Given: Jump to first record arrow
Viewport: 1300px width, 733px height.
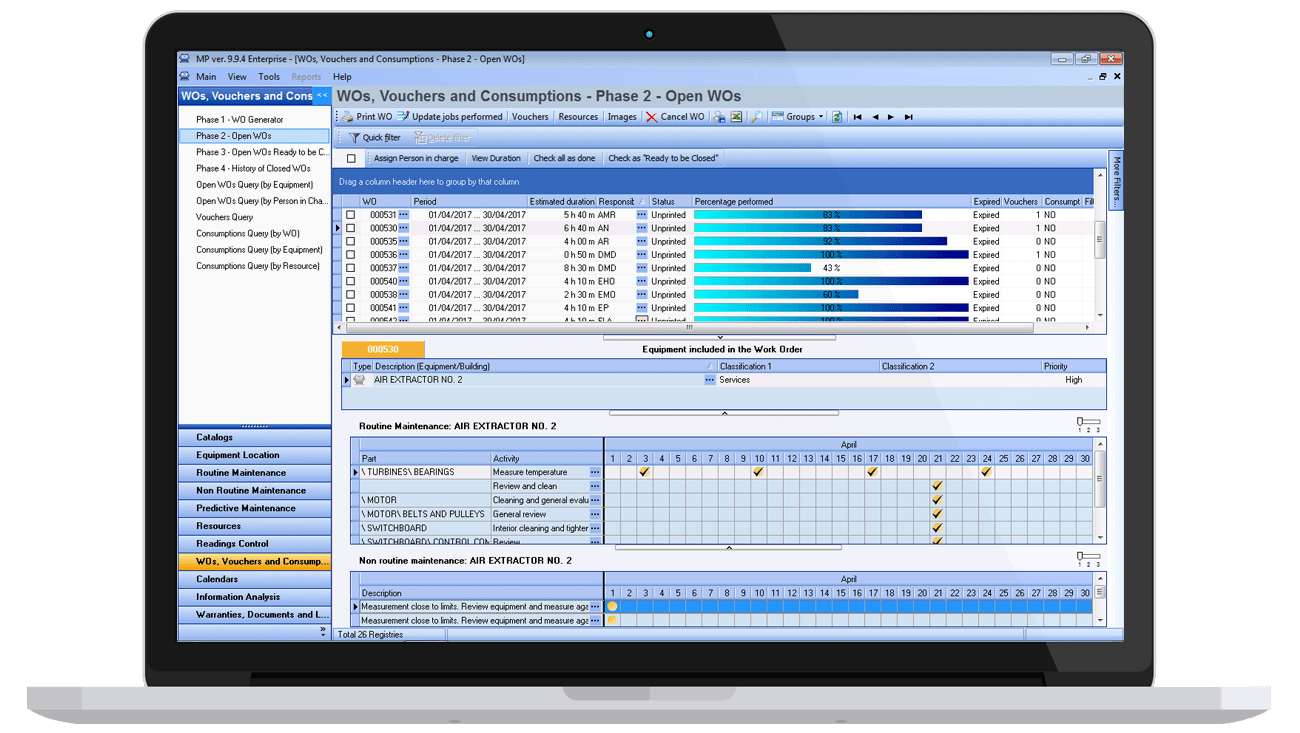Looking at the screenshot, I should click(857, 117).
